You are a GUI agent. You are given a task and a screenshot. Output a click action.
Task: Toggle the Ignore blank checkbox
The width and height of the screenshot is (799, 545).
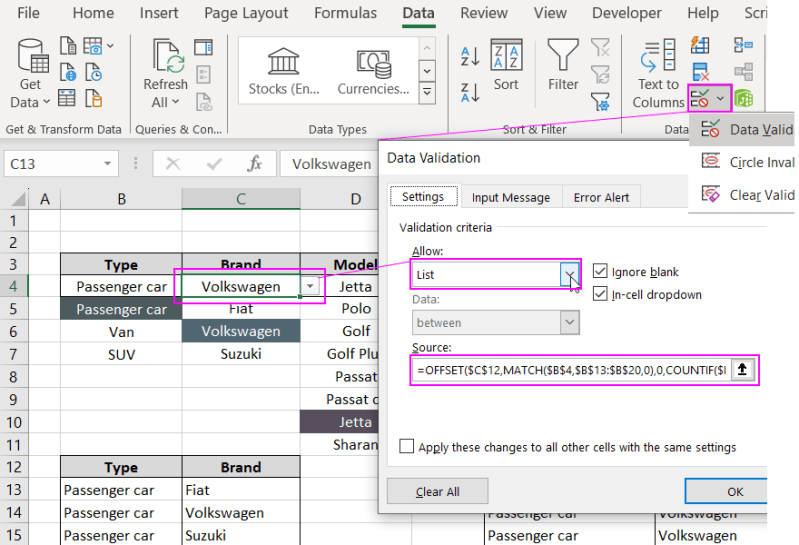tap(600, 271)
